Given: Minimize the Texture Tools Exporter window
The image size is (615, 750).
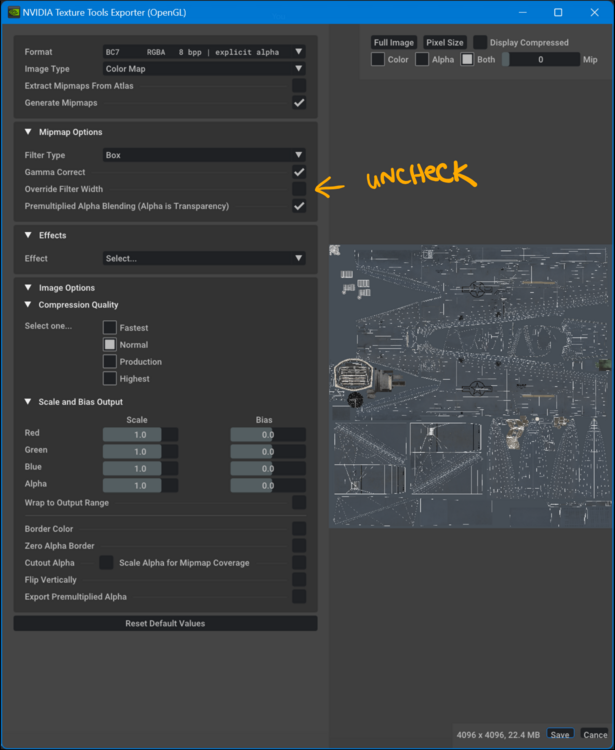Looking at the screenshot, I should [523, 12].
